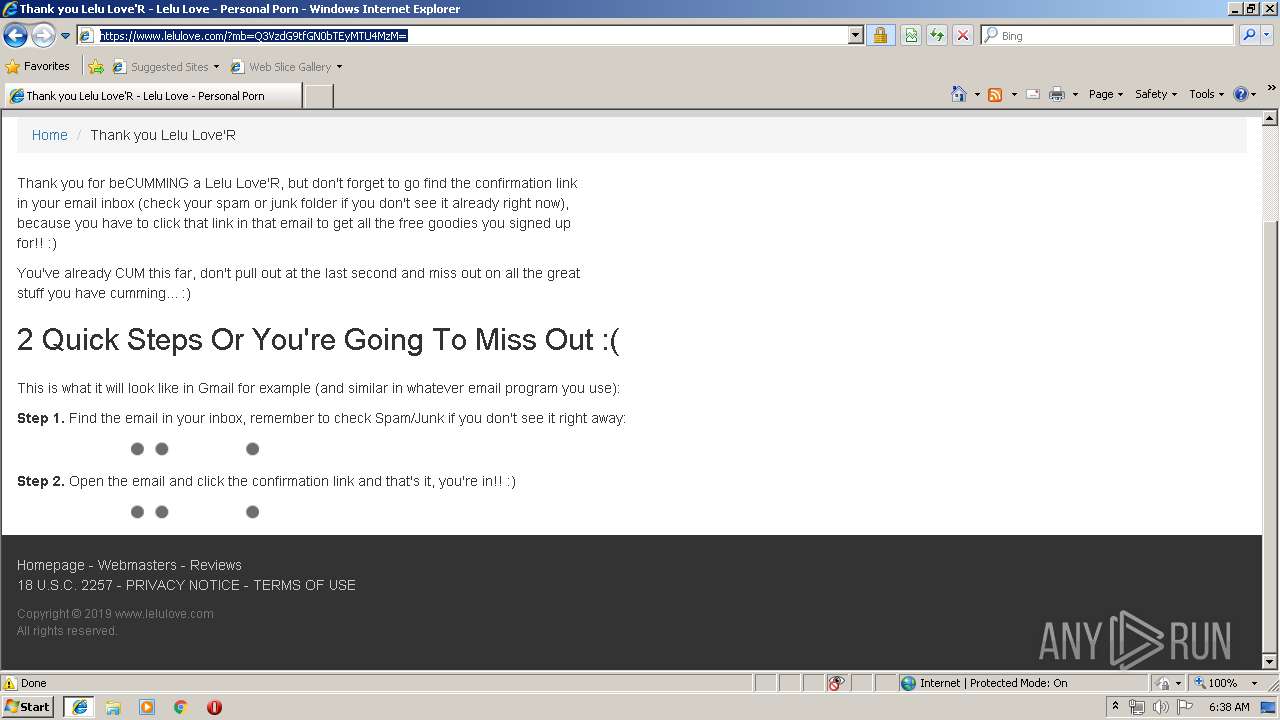
Task: Expand the zoom level dropdown arrow
Action: point(1254,683)
